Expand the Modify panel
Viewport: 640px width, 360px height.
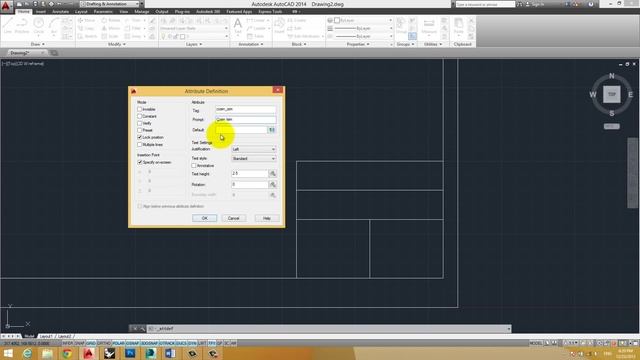click(117, 44)
